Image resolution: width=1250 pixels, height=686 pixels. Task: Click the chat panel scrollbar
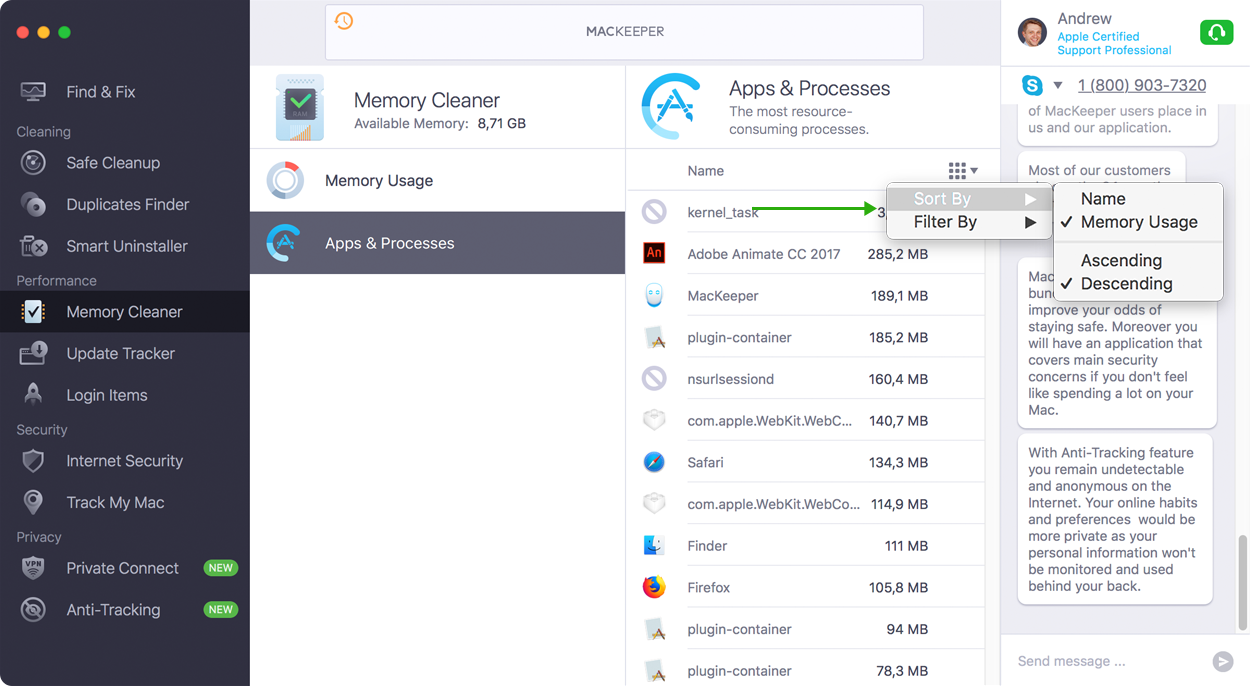(1244, 583)
